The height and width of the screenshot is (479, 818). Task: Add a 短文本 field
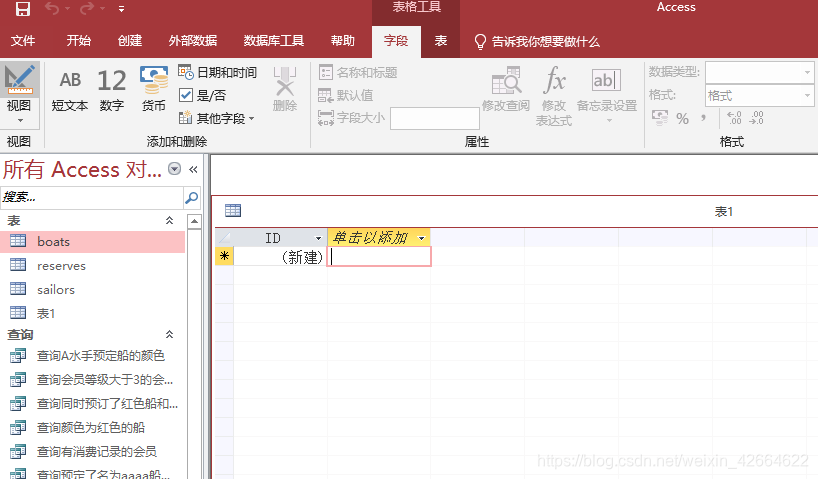pos(70,91)
